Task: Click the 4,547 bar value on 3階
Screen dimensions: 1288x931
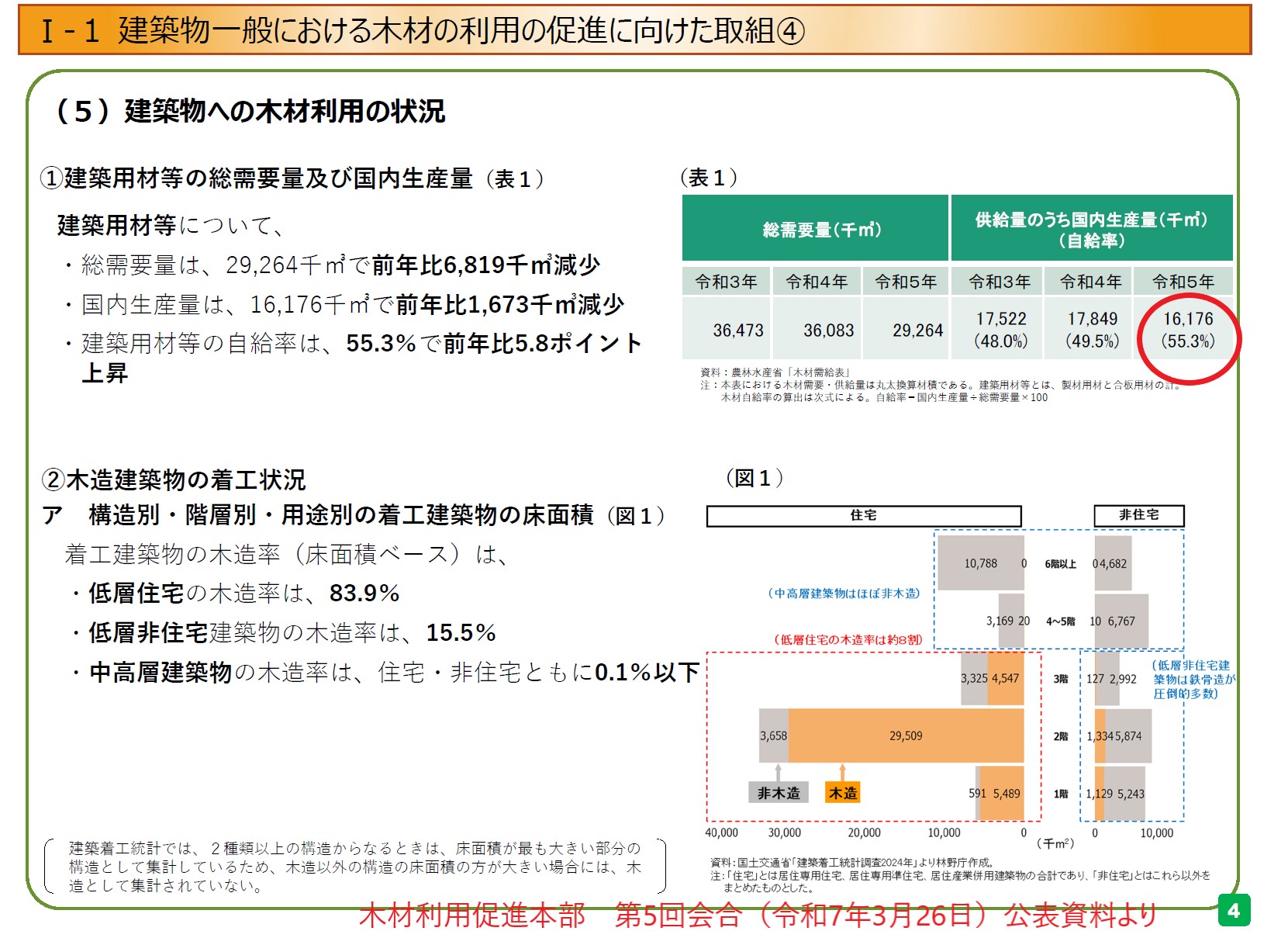Action: point(1006,678)
